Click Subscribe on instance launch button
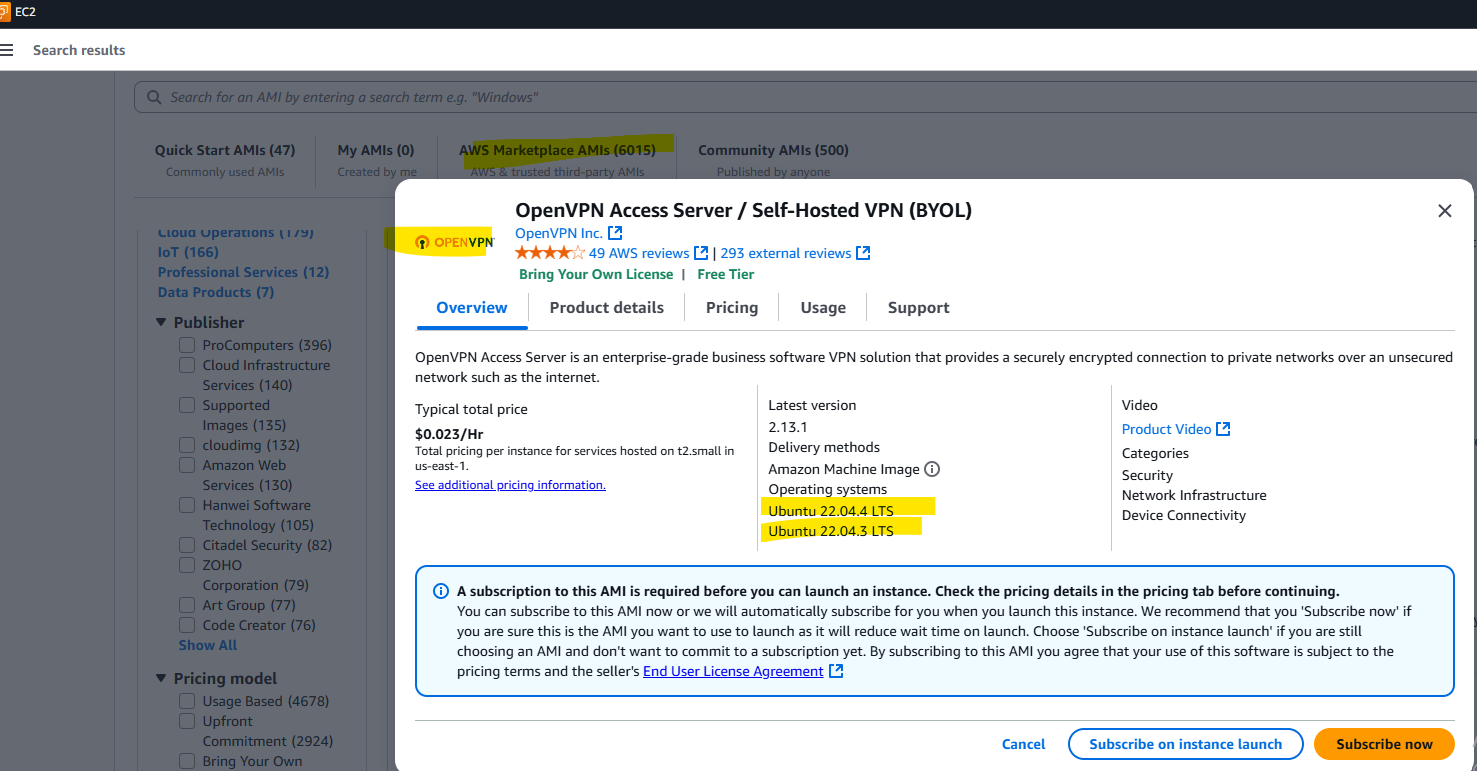The width and height of the screenshot is (1477, 771). pyautogui.click(x=1185, y=744)
